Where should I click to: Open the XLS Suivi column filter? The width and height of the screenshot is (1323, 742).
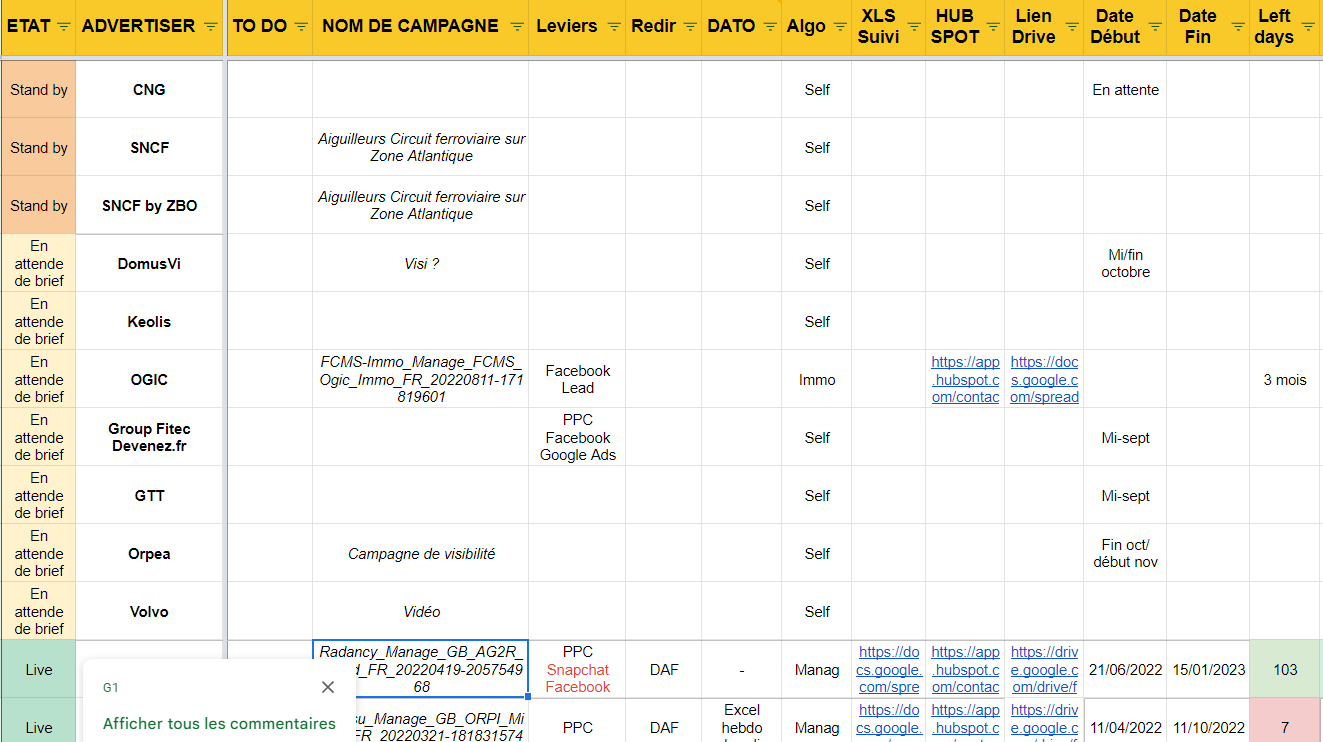(914, 27)
